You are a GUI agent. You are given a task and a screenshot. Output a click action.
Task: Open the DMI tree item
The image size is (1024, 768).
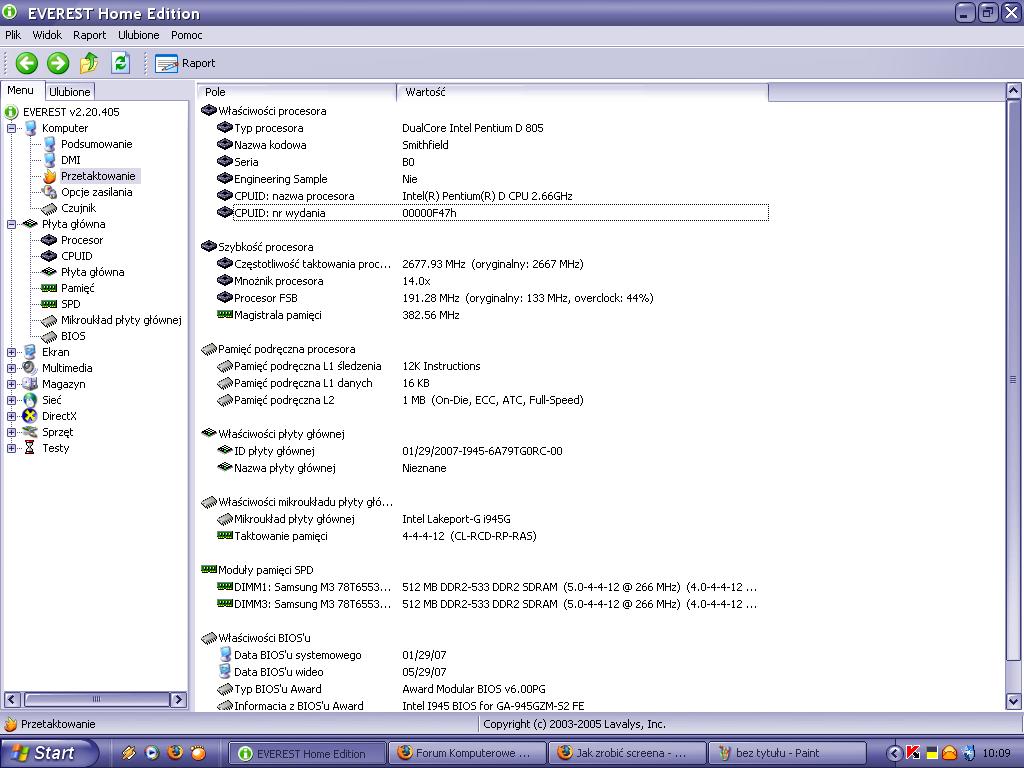tap(71, 160)
